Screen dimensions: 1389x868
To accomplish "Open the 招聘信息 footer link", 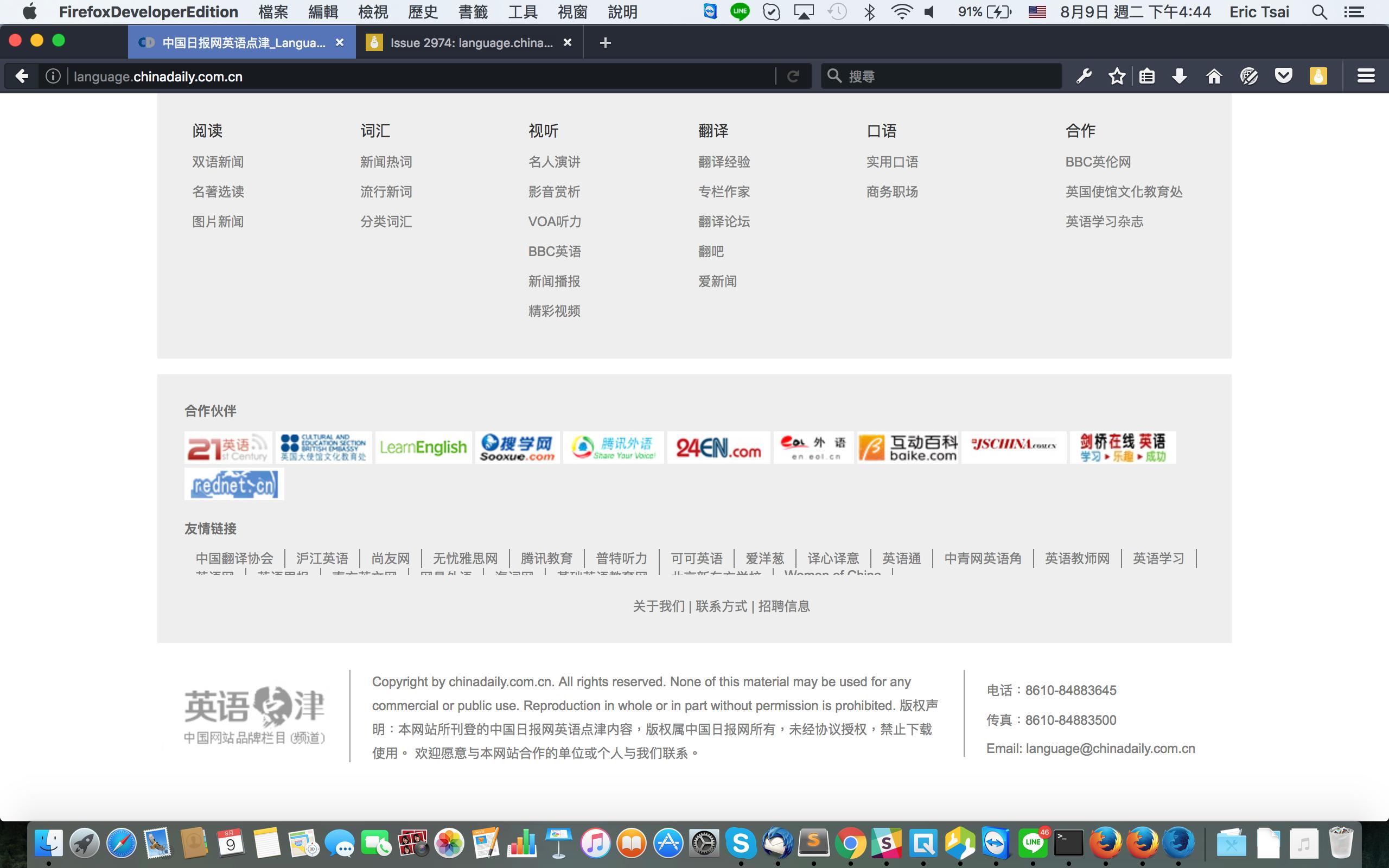I will 784,606.
